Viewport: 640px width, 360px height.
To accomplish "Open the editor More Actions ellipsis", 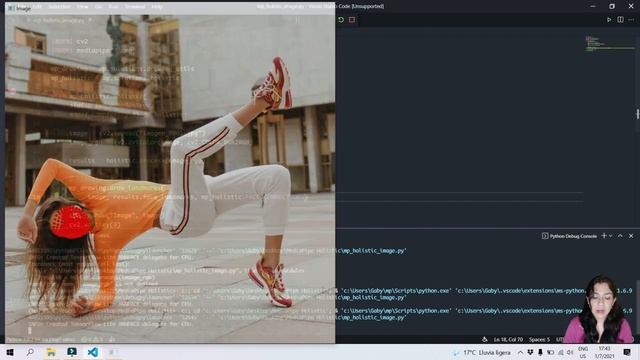I will pos(631,20).
